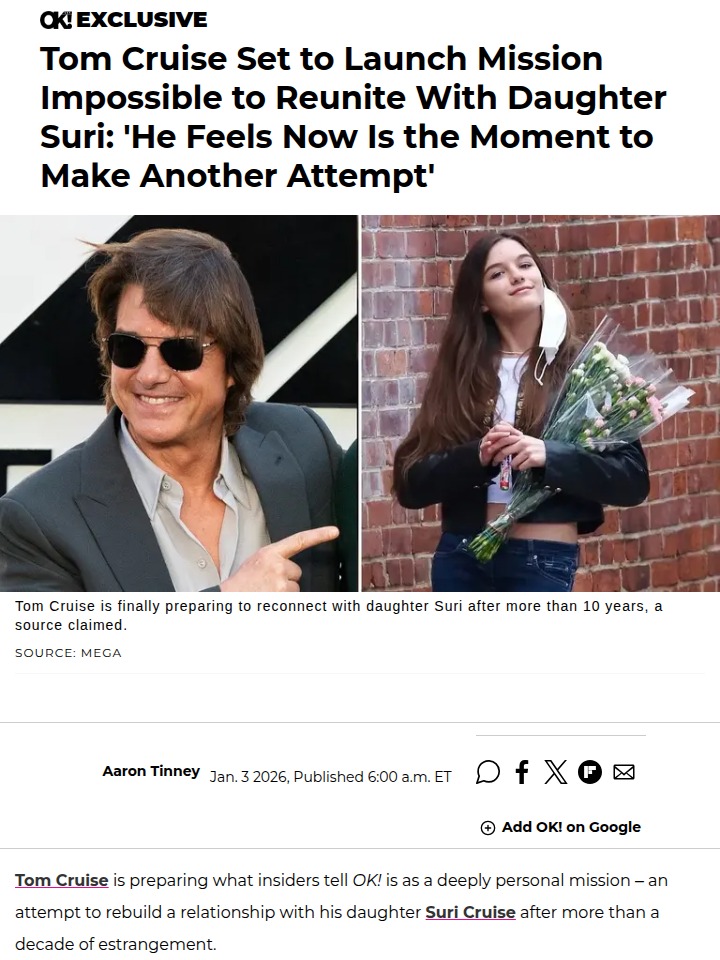Share the article by email envelope icon
720x960 pixels.
tap(624, 772)
